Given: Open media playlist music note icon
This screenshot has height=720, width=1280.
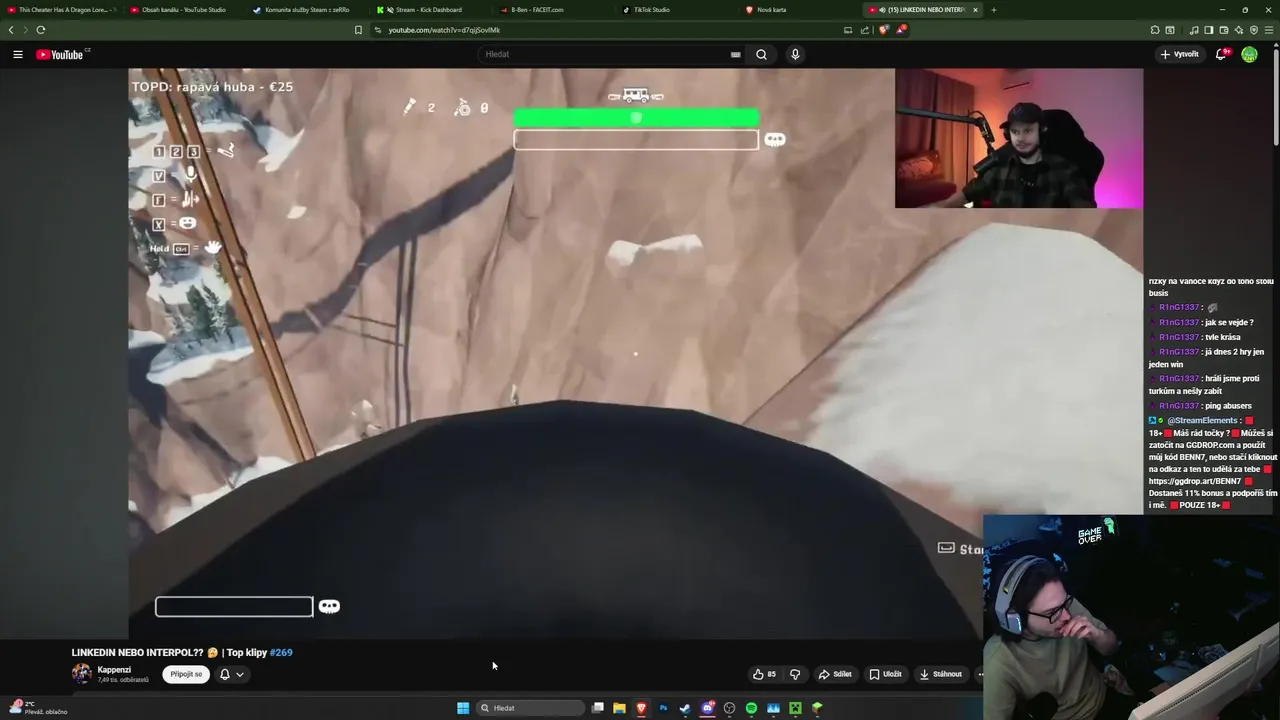Looking at the screenshot, I should [x=1194, y=30].
